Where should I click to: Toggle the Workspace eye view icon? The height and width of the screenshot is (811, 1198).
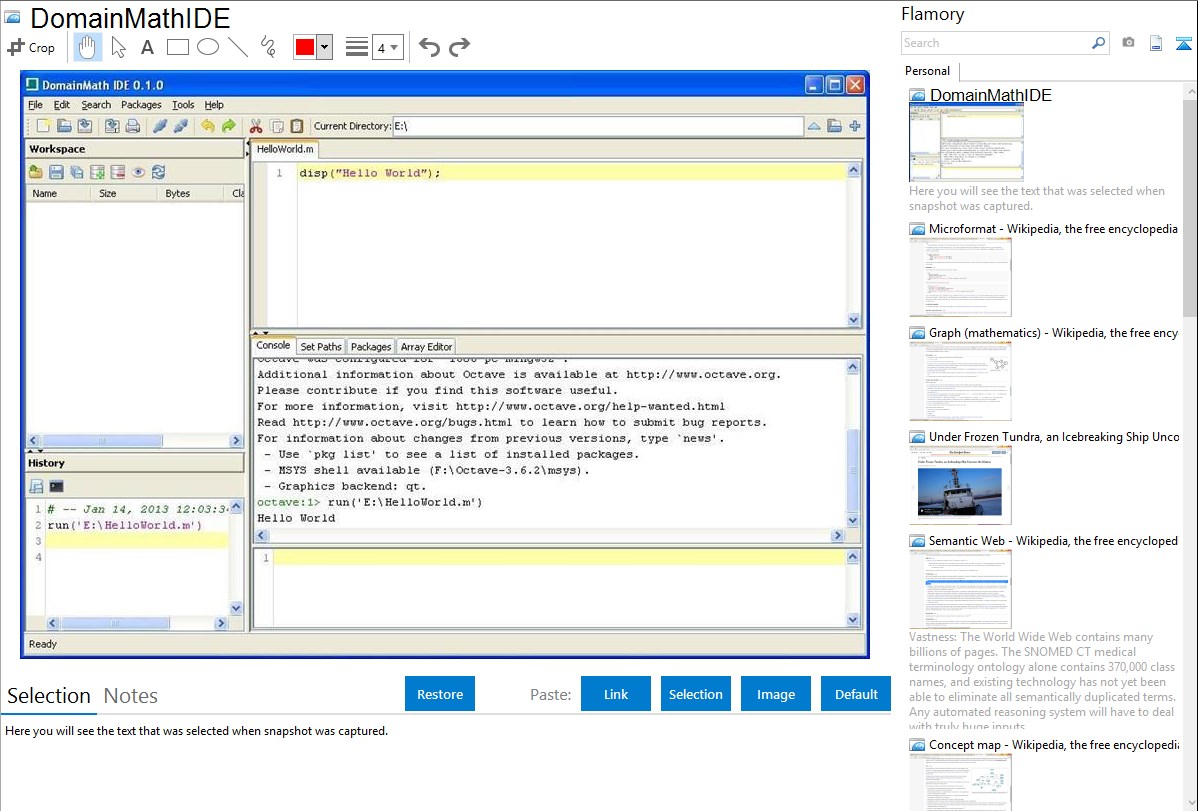(138, 173)
